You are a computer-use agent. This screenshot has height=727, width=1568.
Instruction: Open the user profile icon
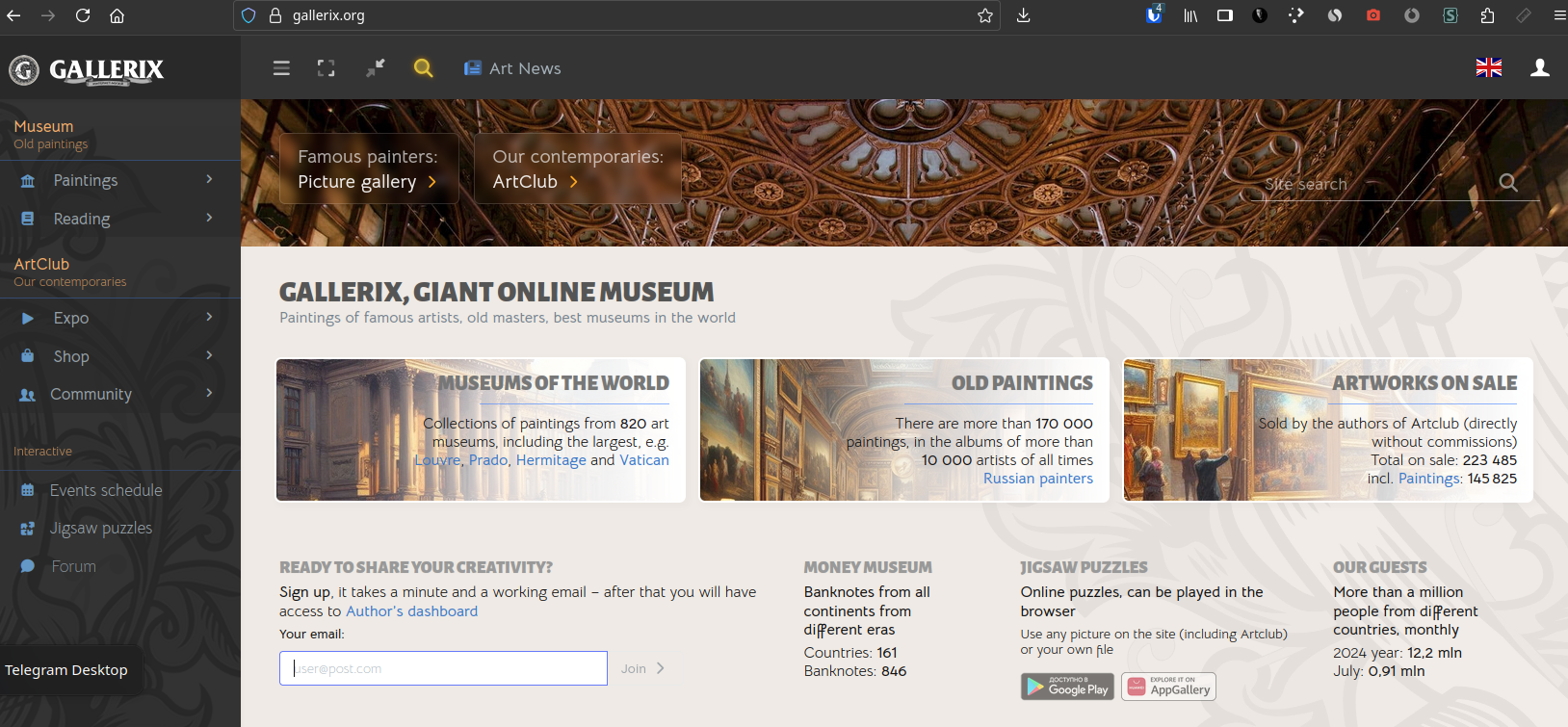point(1539,67)
